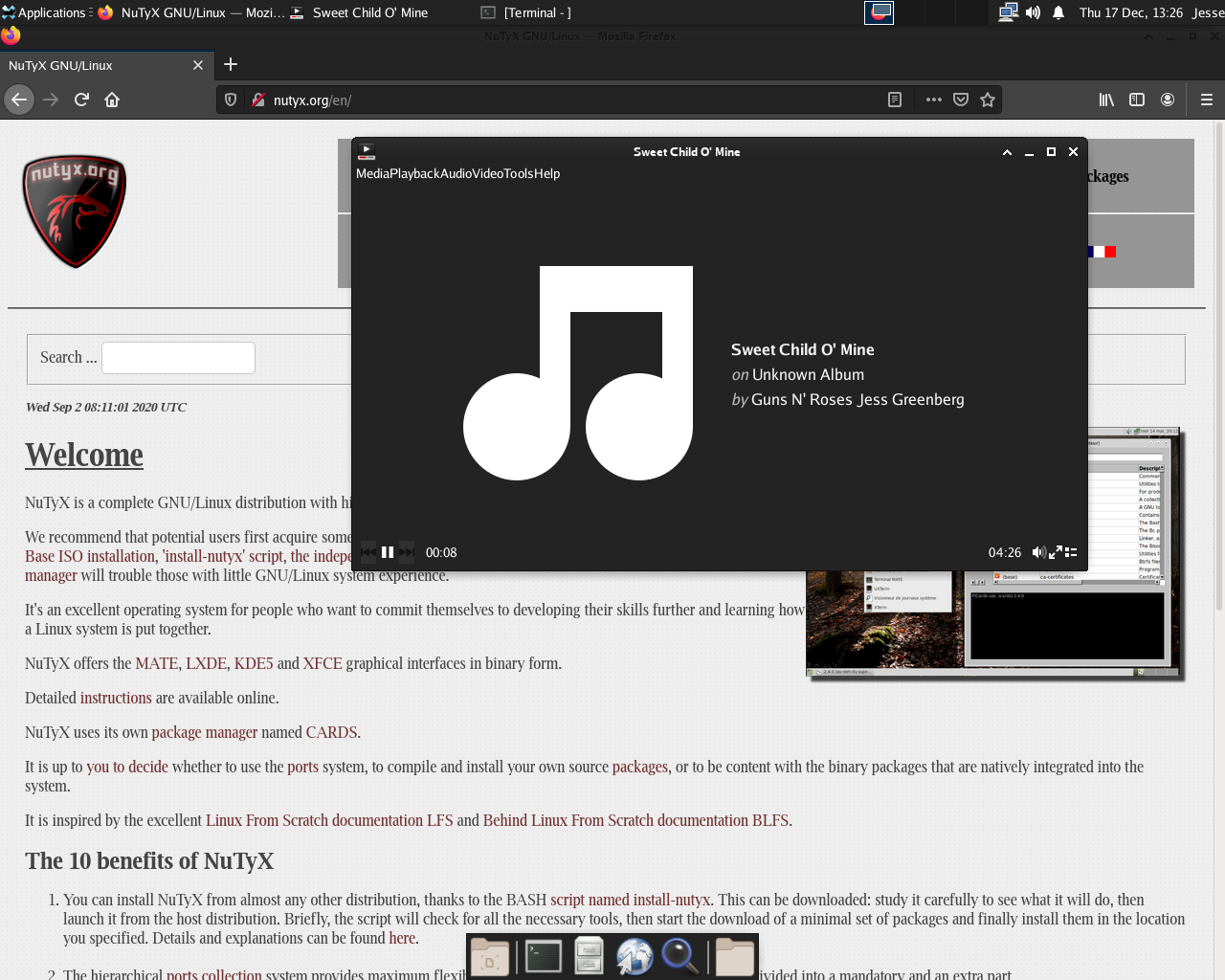
Task: Open application finder magnifier in dock
Action: [x=679, y=956]
